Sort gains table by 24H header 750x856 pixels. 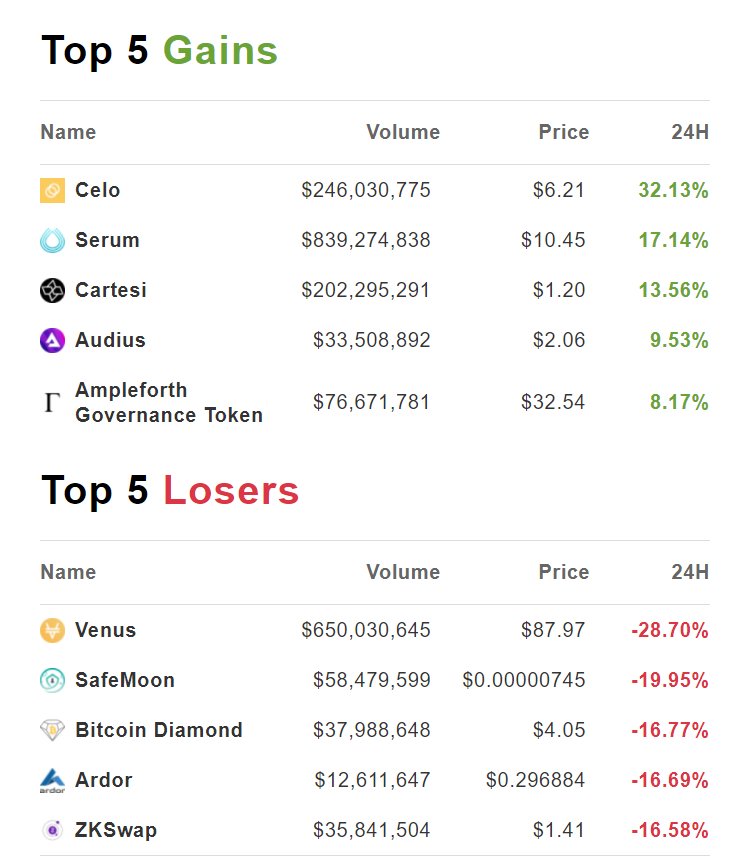690,132
